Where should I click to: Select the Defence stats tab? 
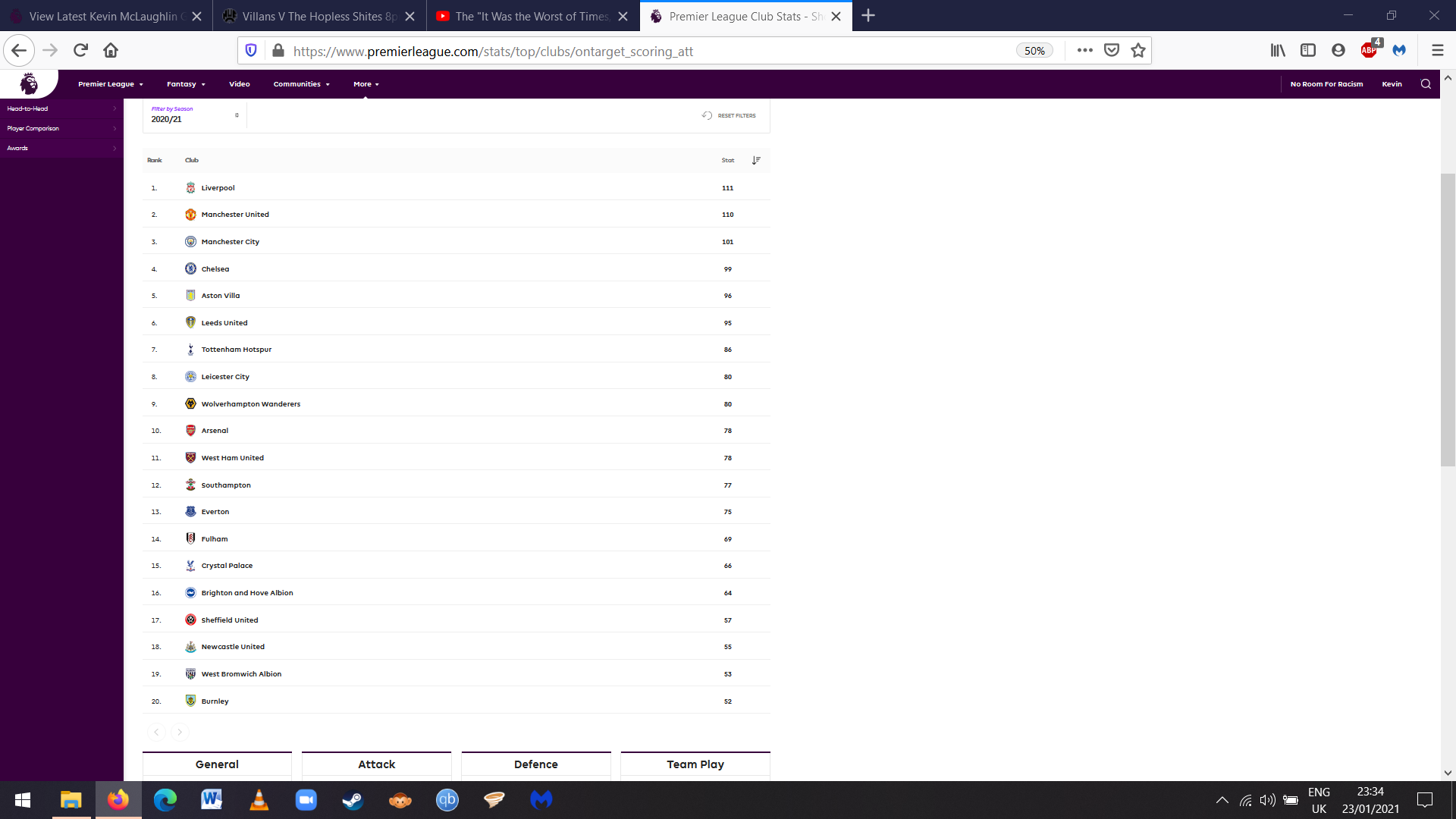(x=536, y=764)
